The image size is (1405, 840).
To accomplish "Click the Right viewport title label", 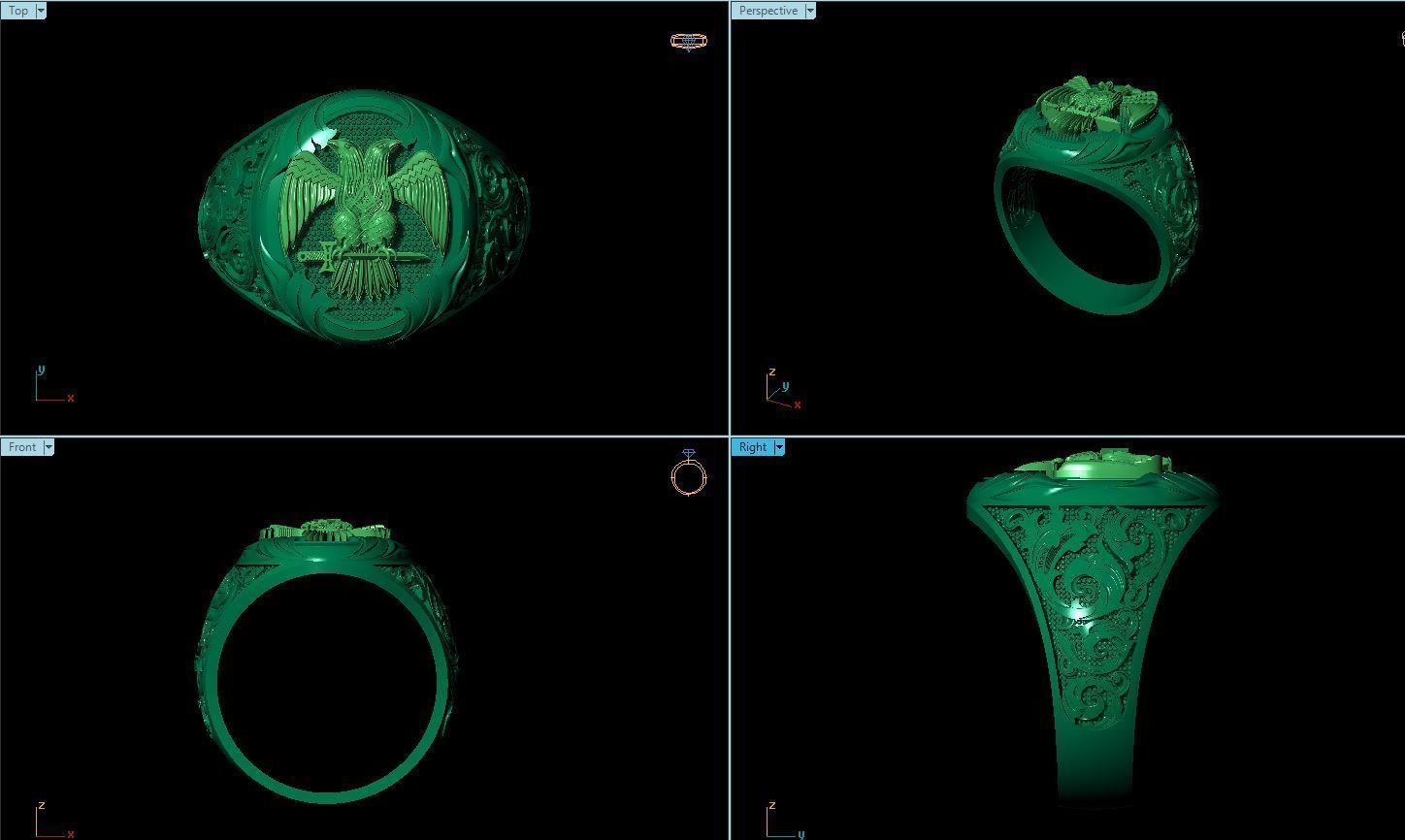I will [x=752, y=447].
